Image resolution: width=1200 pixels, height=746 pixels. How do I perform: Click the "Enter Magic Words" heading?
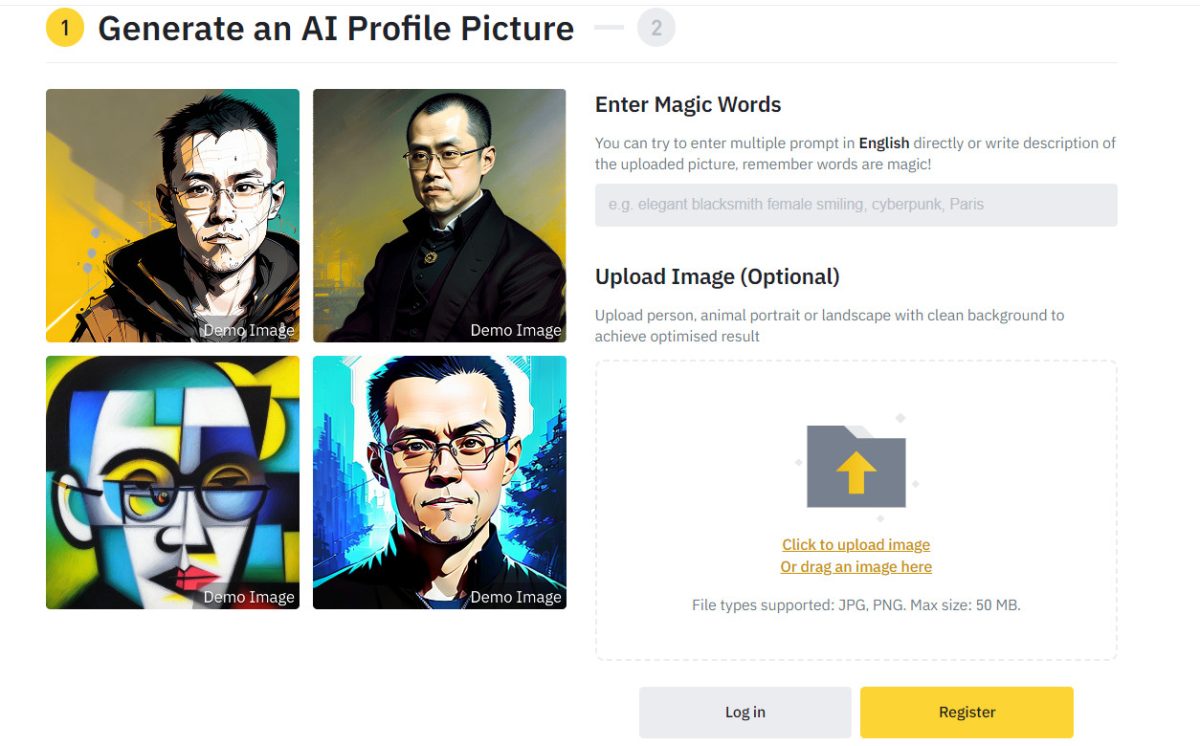688,105
